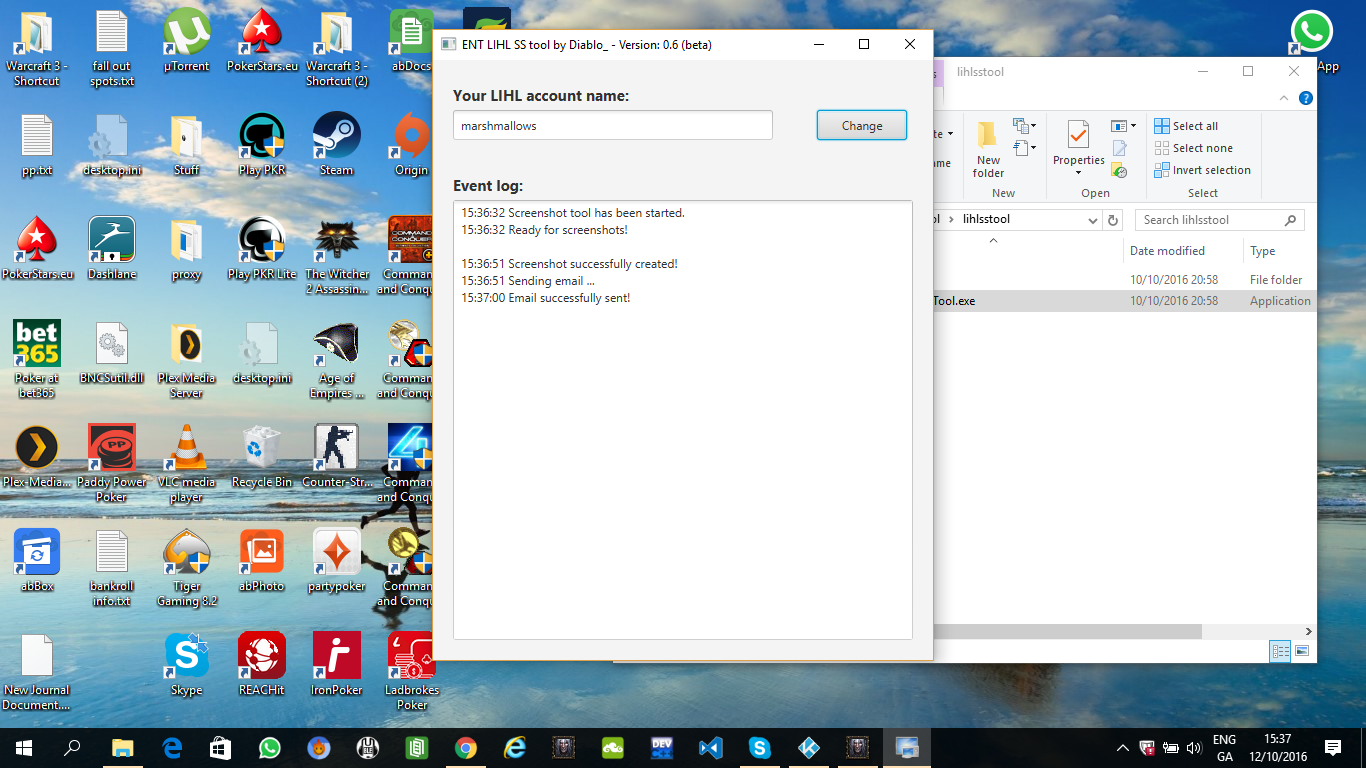This screenshot has width=1366, height=768.
Task: Click the 'Sending email ...' log entry
Action: (528, 281)
